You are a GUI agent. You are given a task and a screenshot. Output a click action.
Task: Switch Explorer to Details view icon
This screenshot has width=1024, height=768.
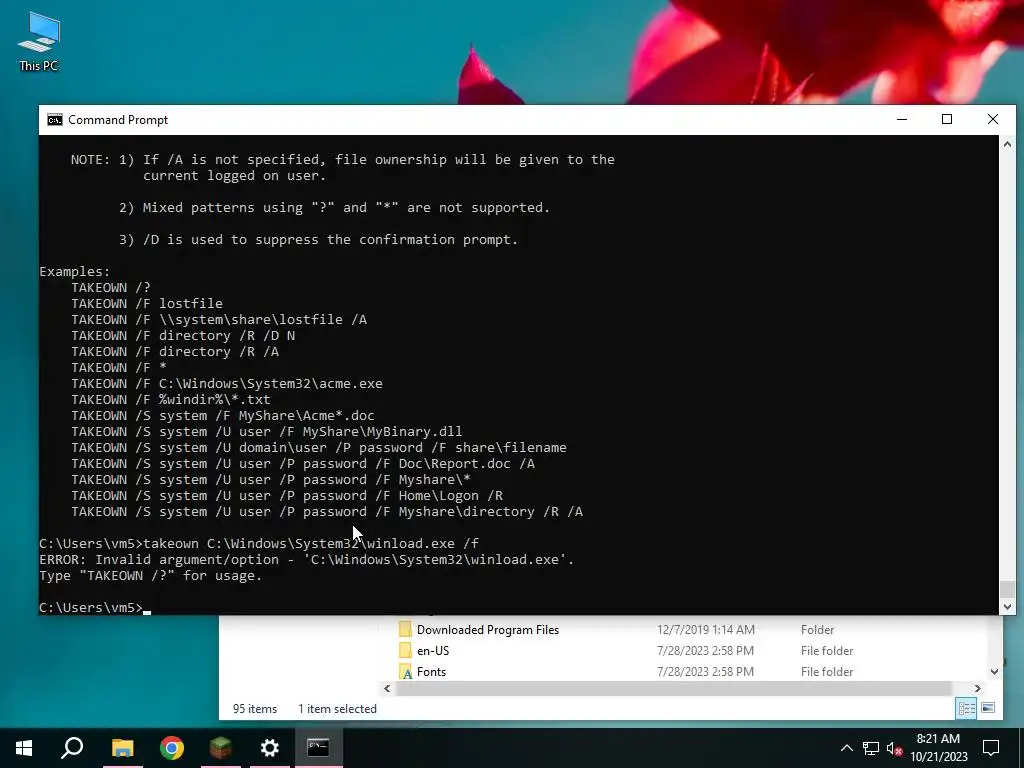[966, 709]
